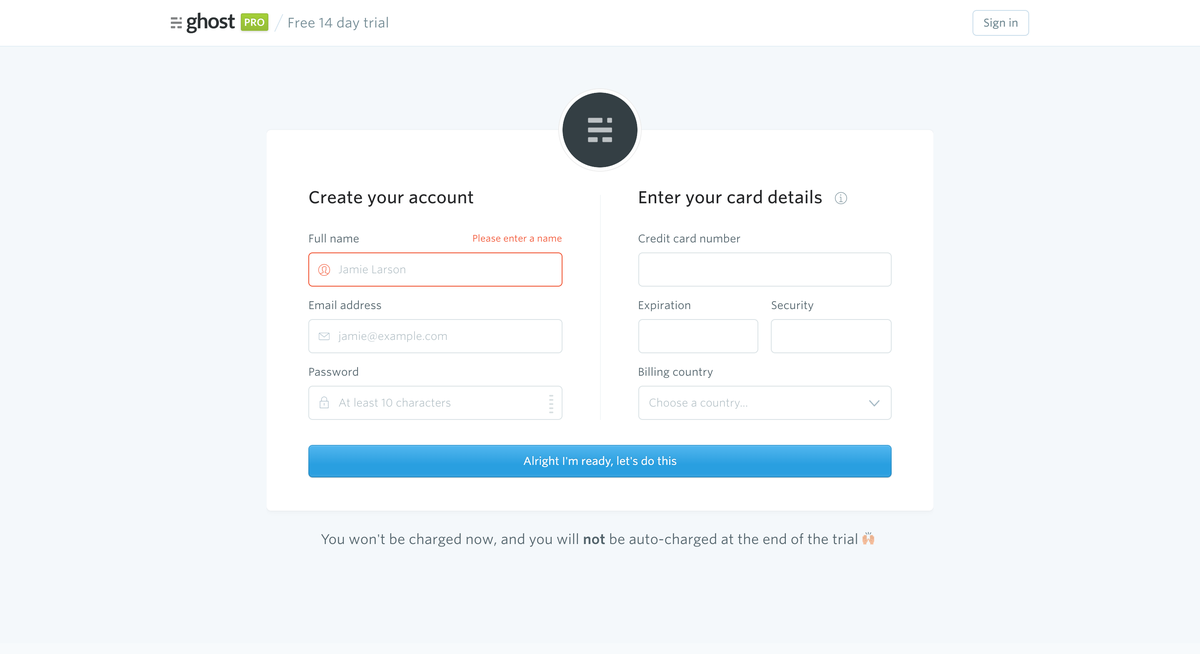The height and width of the screenshot is (654, 1200).
Task: Click Alright I'm ready, let's do this
Action: (600, 461)
